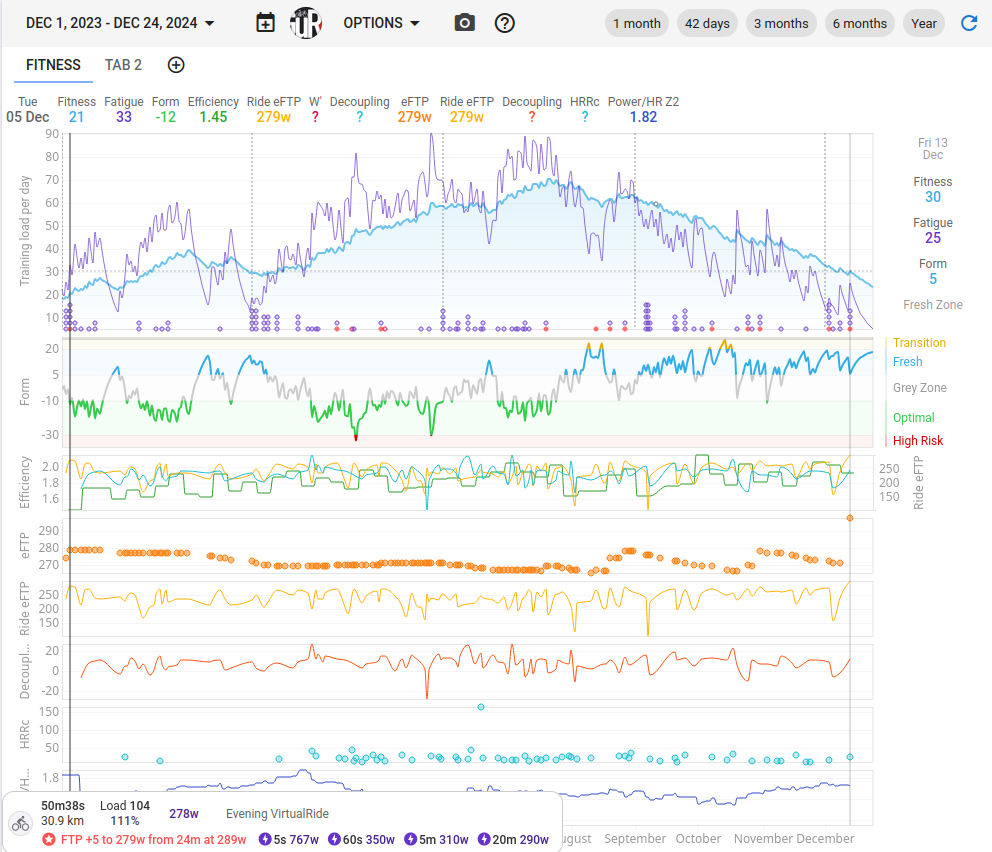Click the Efficiency value 1.45
Image resolution: width=992 pixels, height=852 pixels.
(x=213, y=117)
